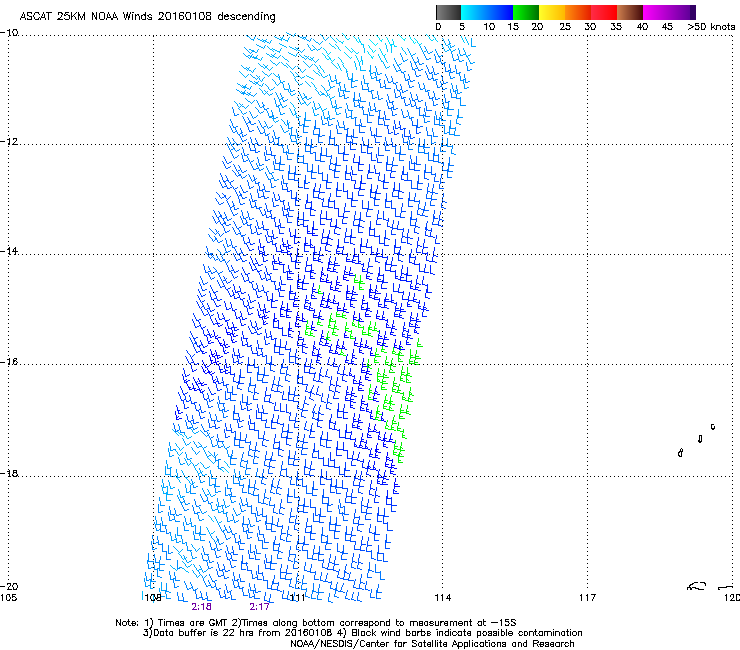
Task: Click the brown 35-40 knots legend segment
Action: [x=630, y=12]
